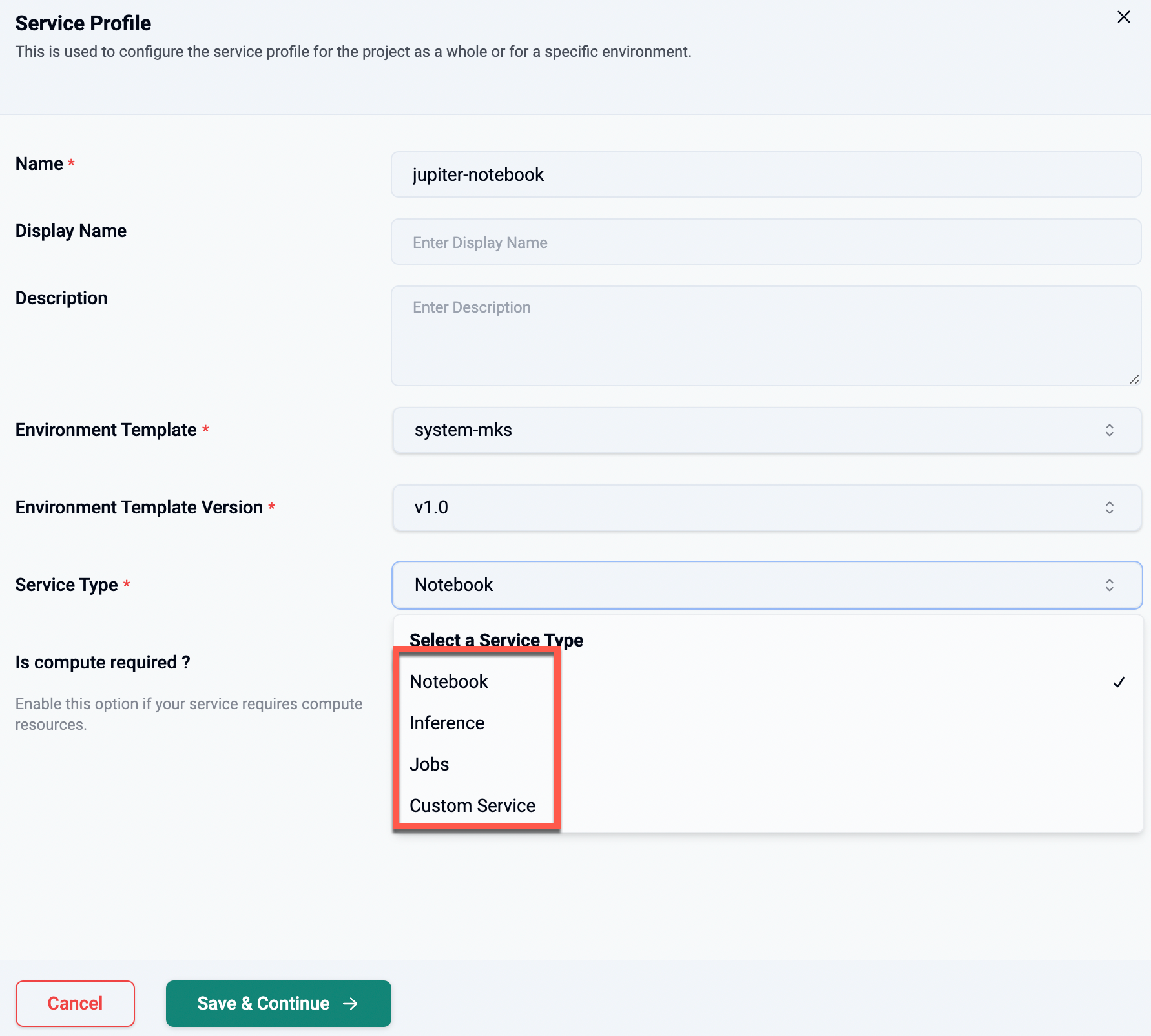The height and width of the screenshot is (1036, 1151).
Task: Select Custom Service option
Action: 767,806
